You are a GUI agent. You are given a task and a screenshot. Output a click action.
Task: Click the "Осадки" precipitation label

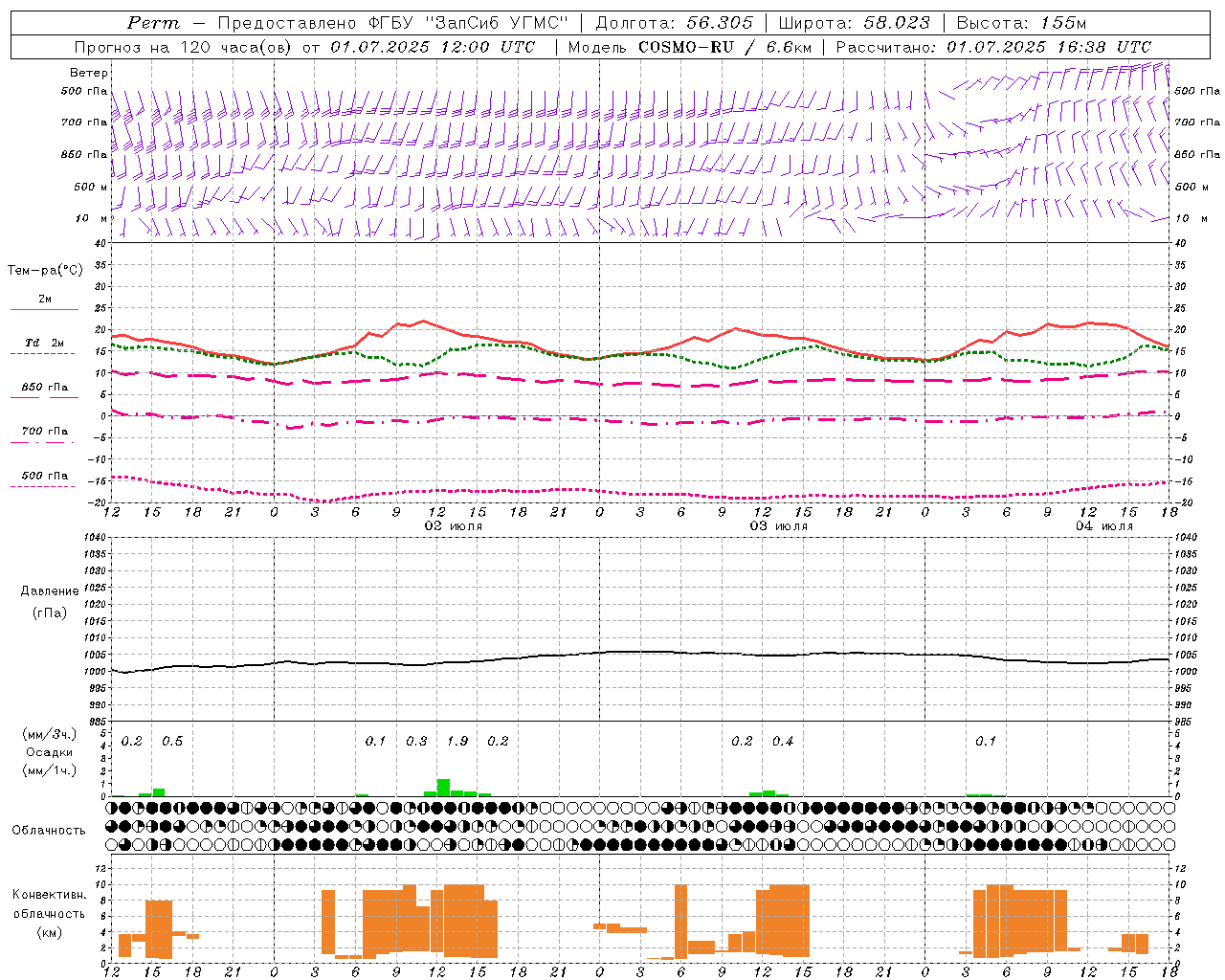point(50,752)
